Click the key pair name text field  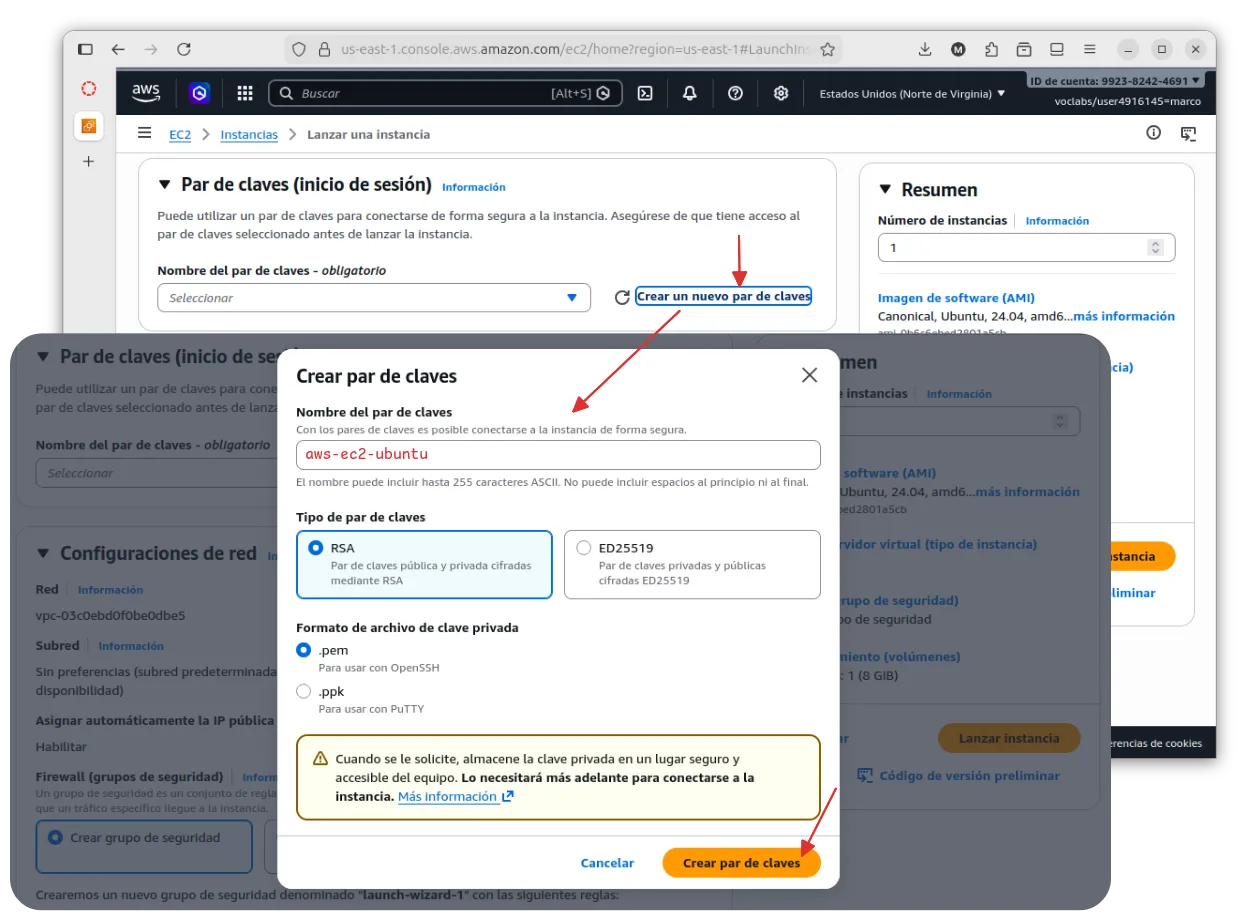(x=557, y=454)
